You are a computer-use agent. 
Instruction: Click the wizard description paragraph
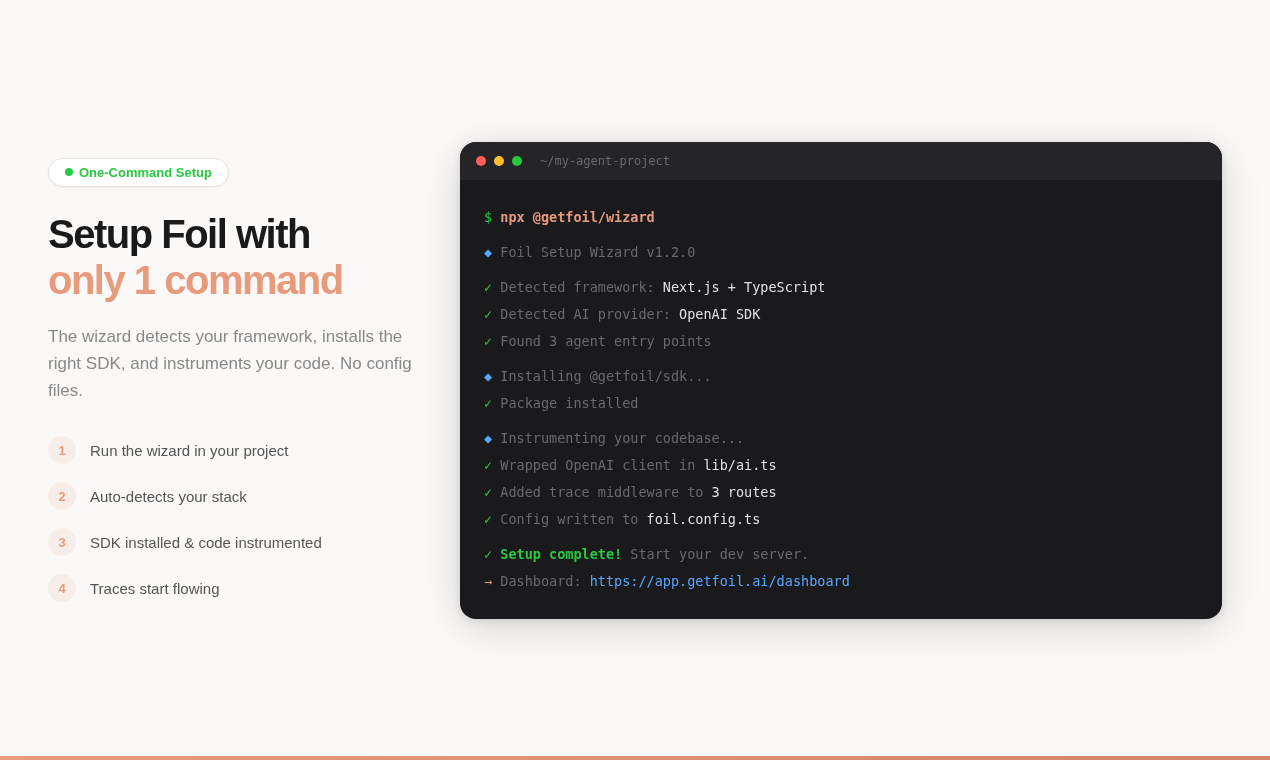pyautogui.click(x=230, y=364)
